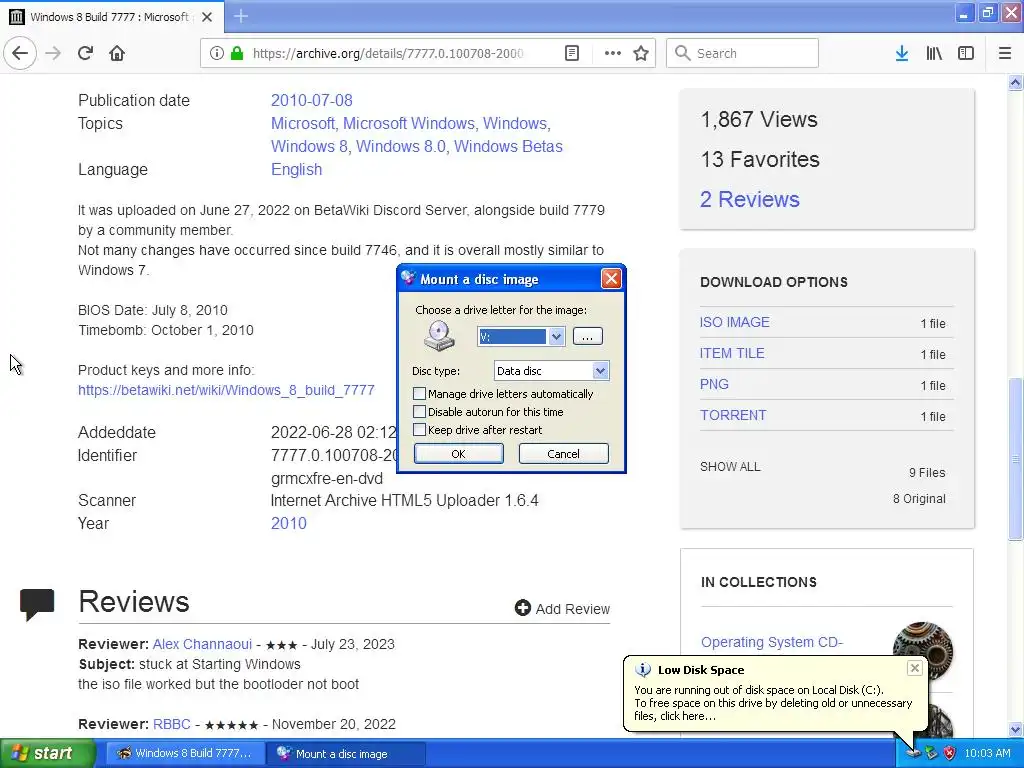This screenshot has width=1024, height=768.
Task: Open the Microsoft Windows topic link
Action: pyautogui.click(x=409, y=123)
